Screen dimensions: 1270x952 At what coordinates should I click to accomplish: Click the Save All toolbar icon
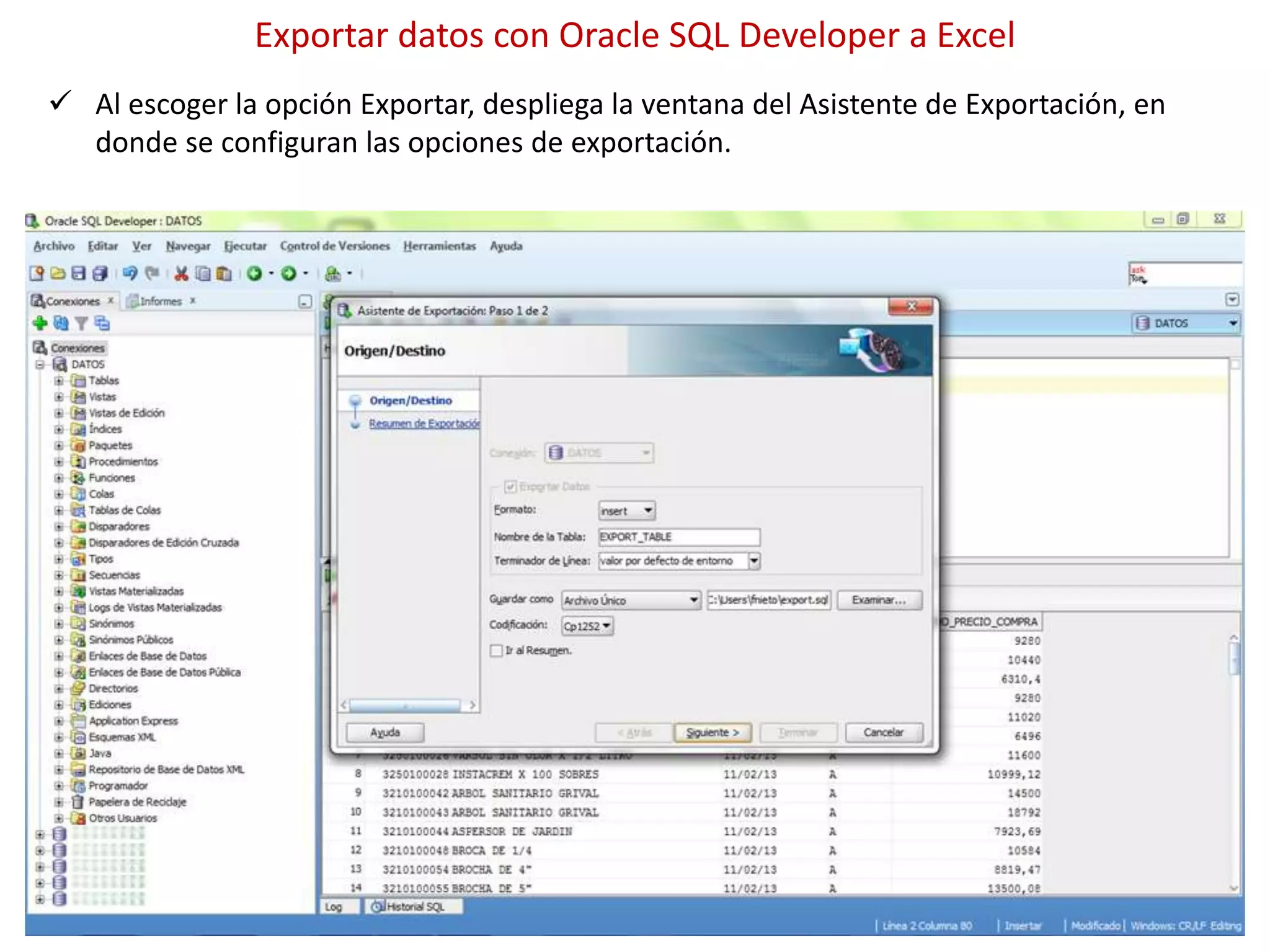coord(100,273)
